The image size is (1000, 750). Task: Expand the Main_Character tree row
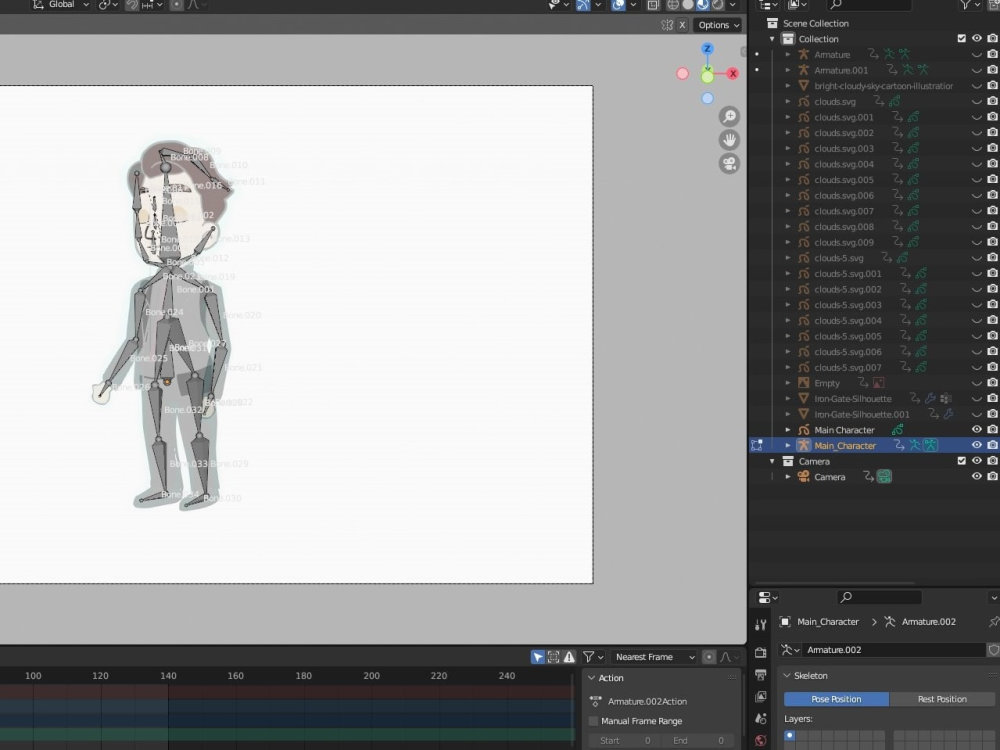(x=788, y=445)
